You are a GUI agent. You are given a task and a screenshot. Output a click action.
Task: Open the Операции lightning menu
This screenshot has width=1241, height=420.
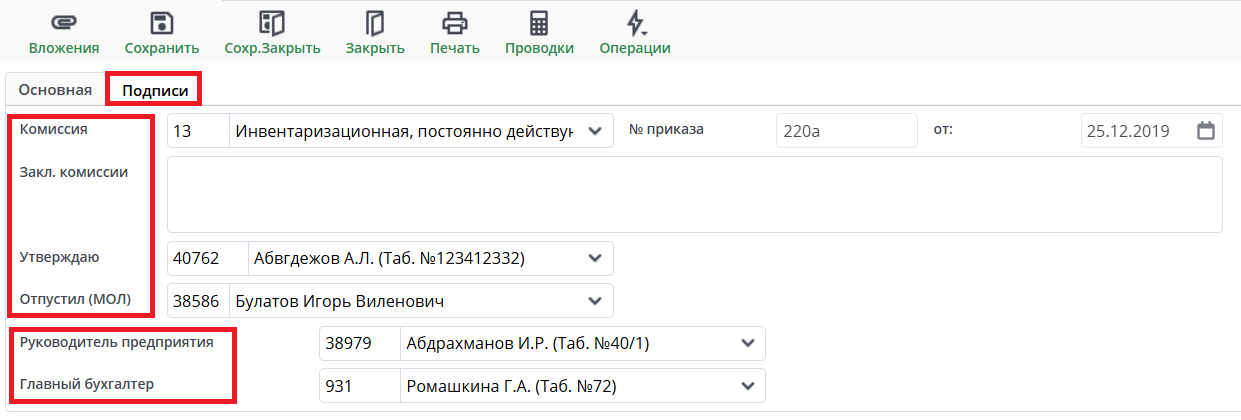pyautogui.click(x=635, y=23)
